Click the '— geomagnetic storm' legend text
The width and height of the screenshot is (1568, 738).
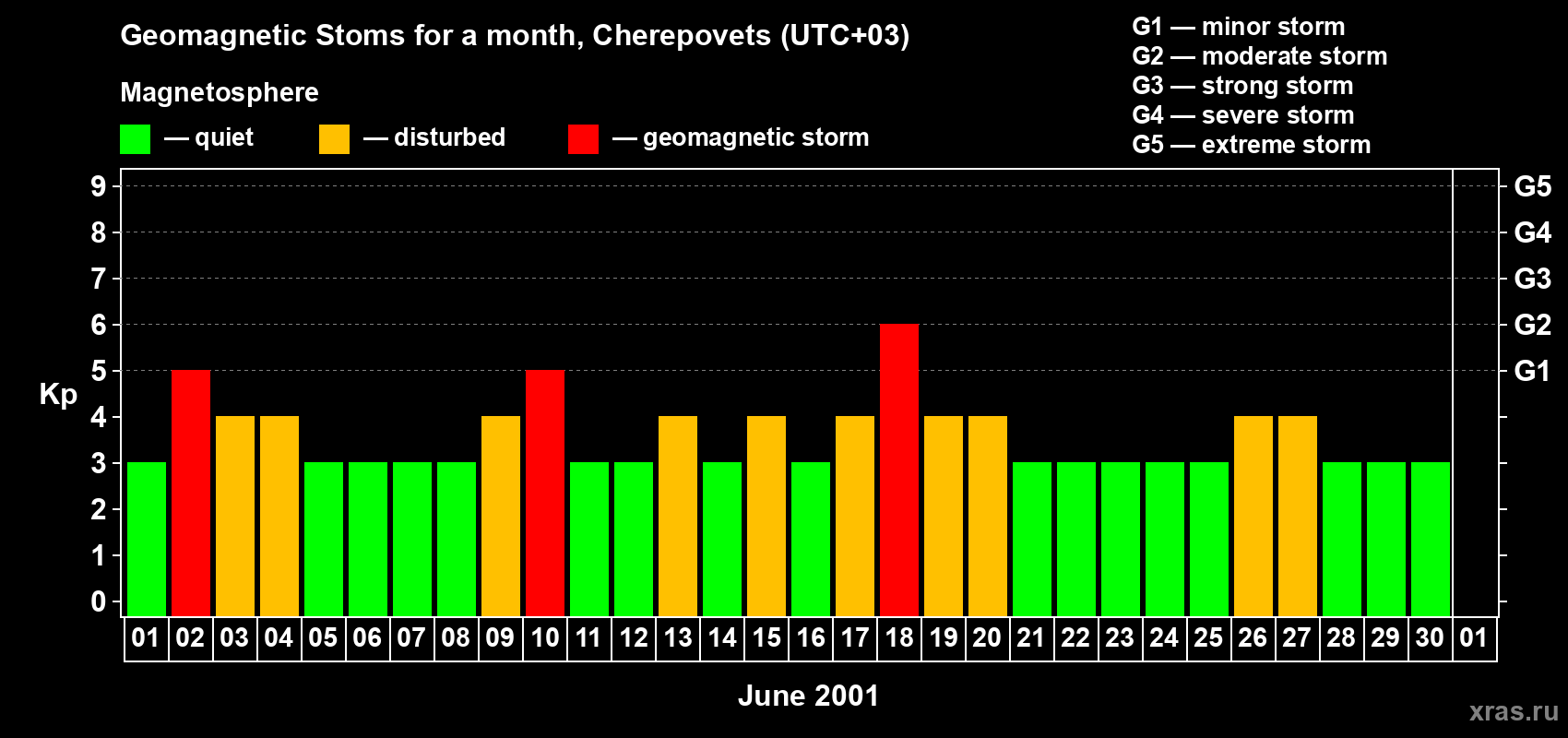(x=741, y=138)
